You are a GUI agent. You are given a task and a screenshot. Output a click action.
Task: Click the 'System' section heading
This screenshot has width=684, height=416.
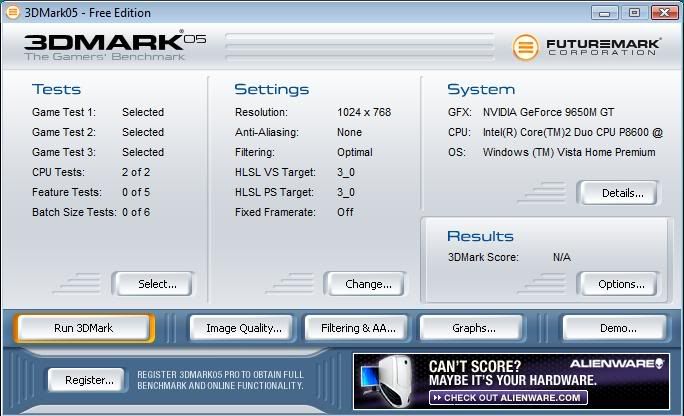coord(481,89)
